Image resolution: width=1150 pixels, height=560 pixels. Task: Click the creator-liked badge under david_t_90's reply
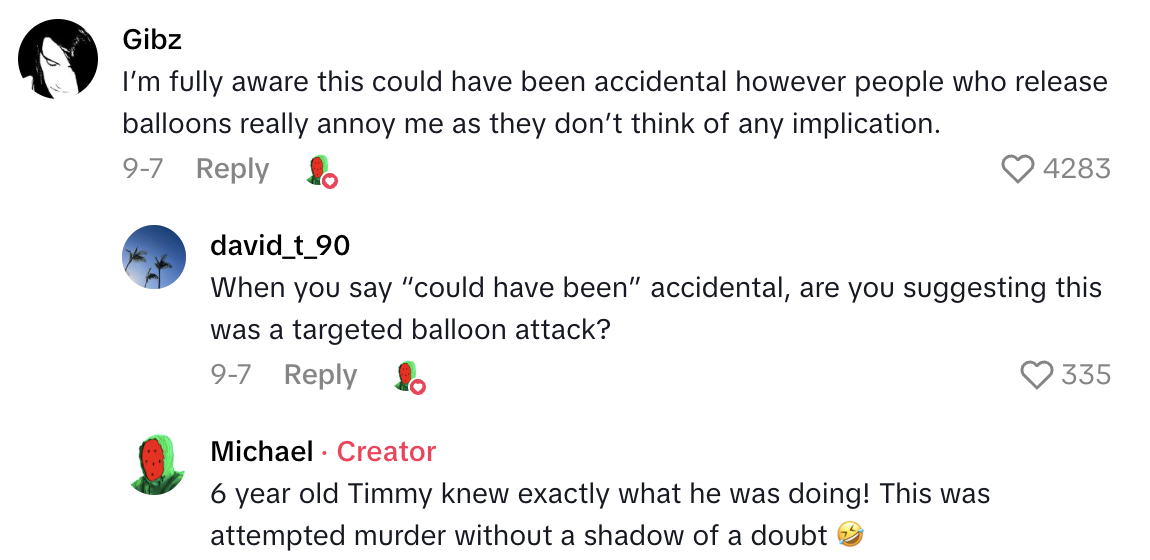pos(410,377)
